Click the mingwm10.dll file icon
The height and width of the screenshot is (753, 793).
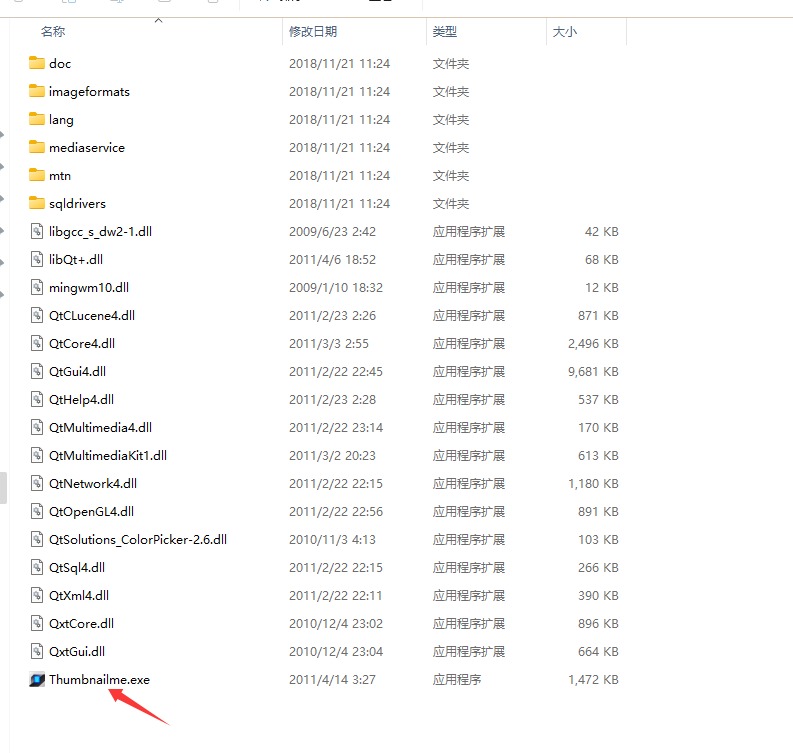click(37, 287)
